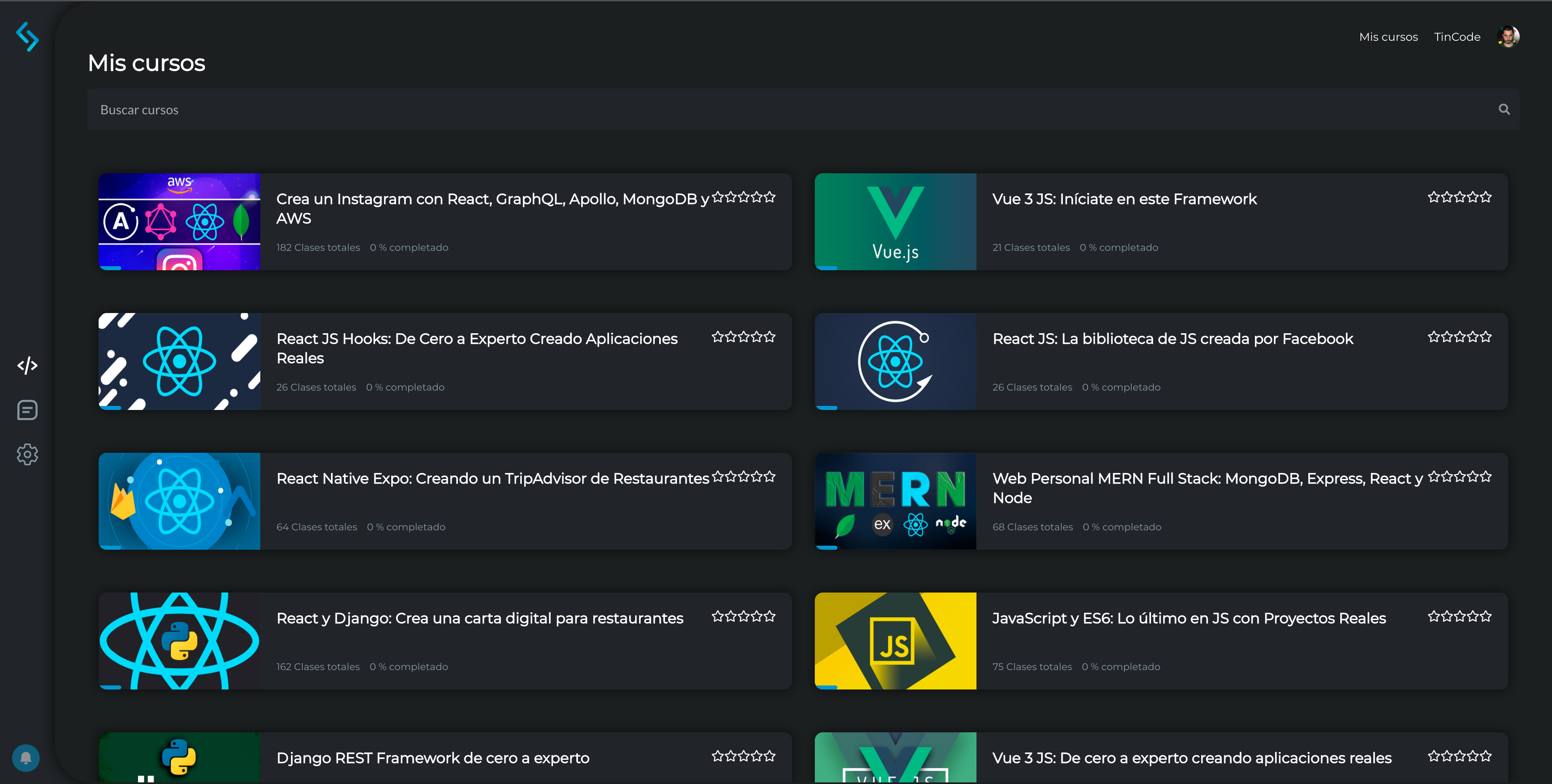Open the chat message sidebar icon
The width and height of the screenshot is (1552, 784).
27,410
